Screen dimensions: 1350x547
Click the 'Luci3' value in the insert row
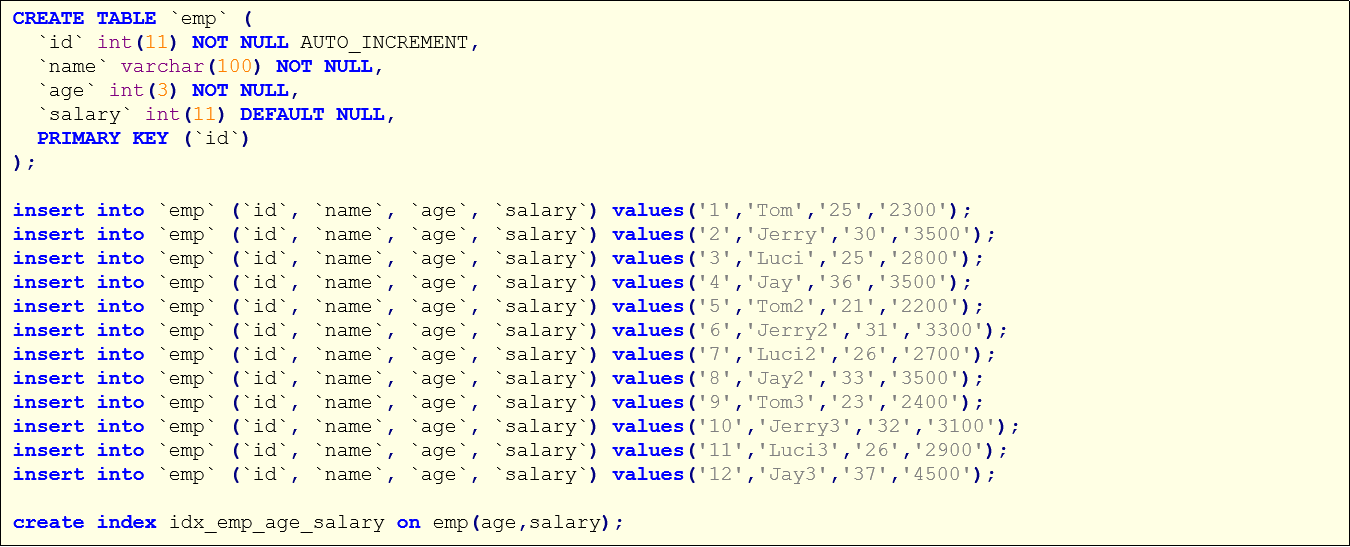tap(798, 450)
